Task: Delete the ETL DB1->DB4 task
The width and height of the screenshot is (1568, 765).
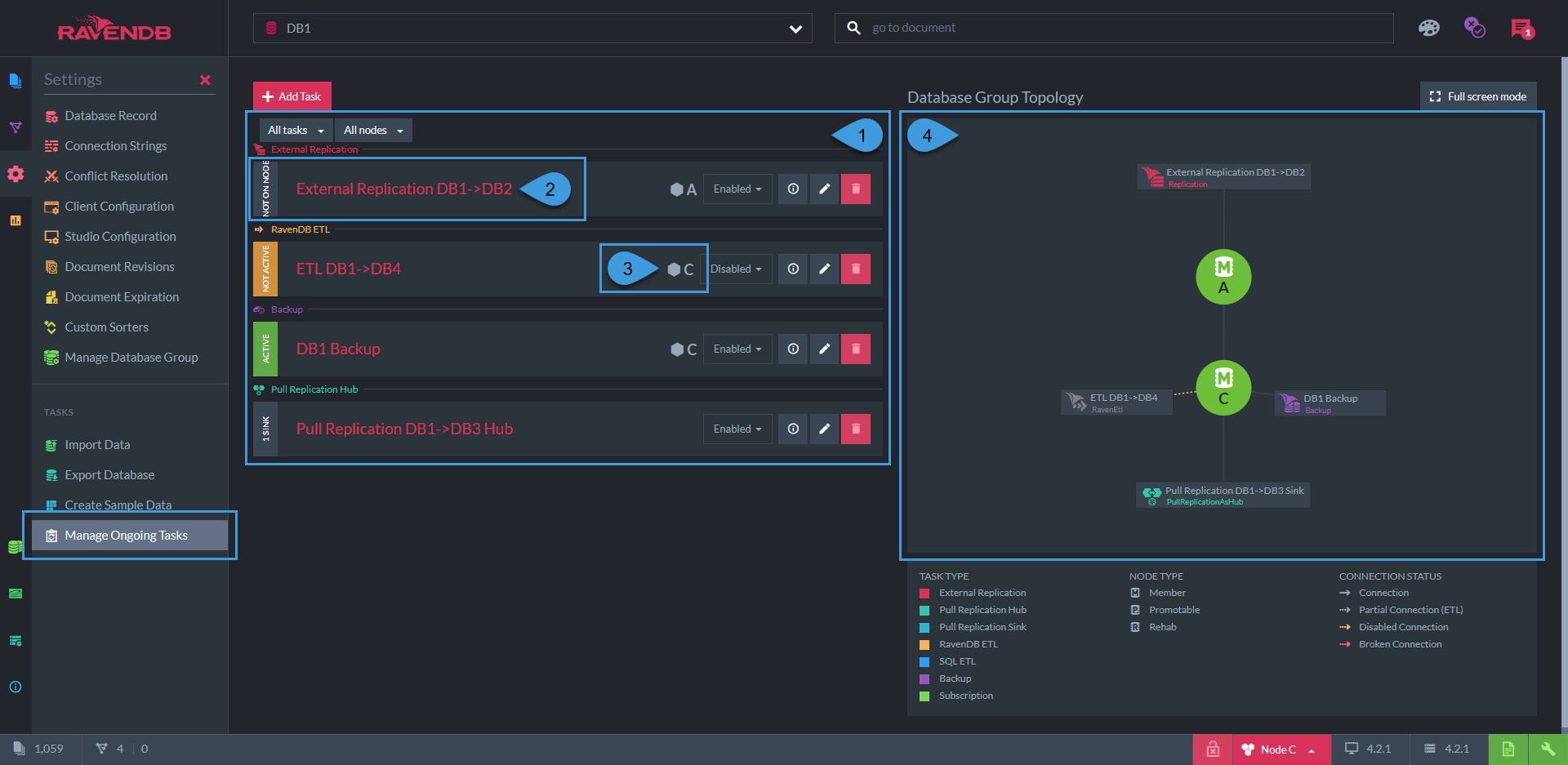Action: 856,269
